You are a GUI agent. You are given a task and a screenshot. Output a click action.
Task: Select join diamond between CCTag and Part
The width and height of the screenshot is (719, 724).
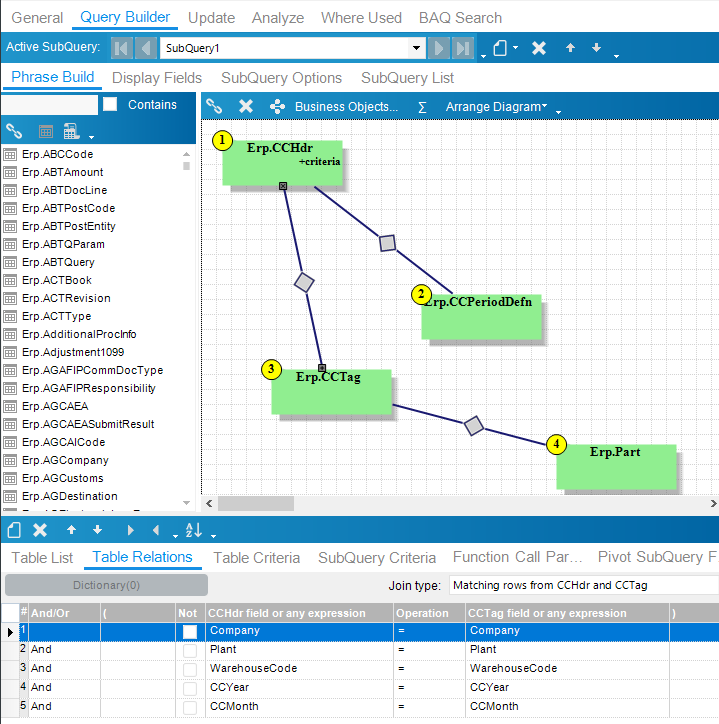point(474,426)
